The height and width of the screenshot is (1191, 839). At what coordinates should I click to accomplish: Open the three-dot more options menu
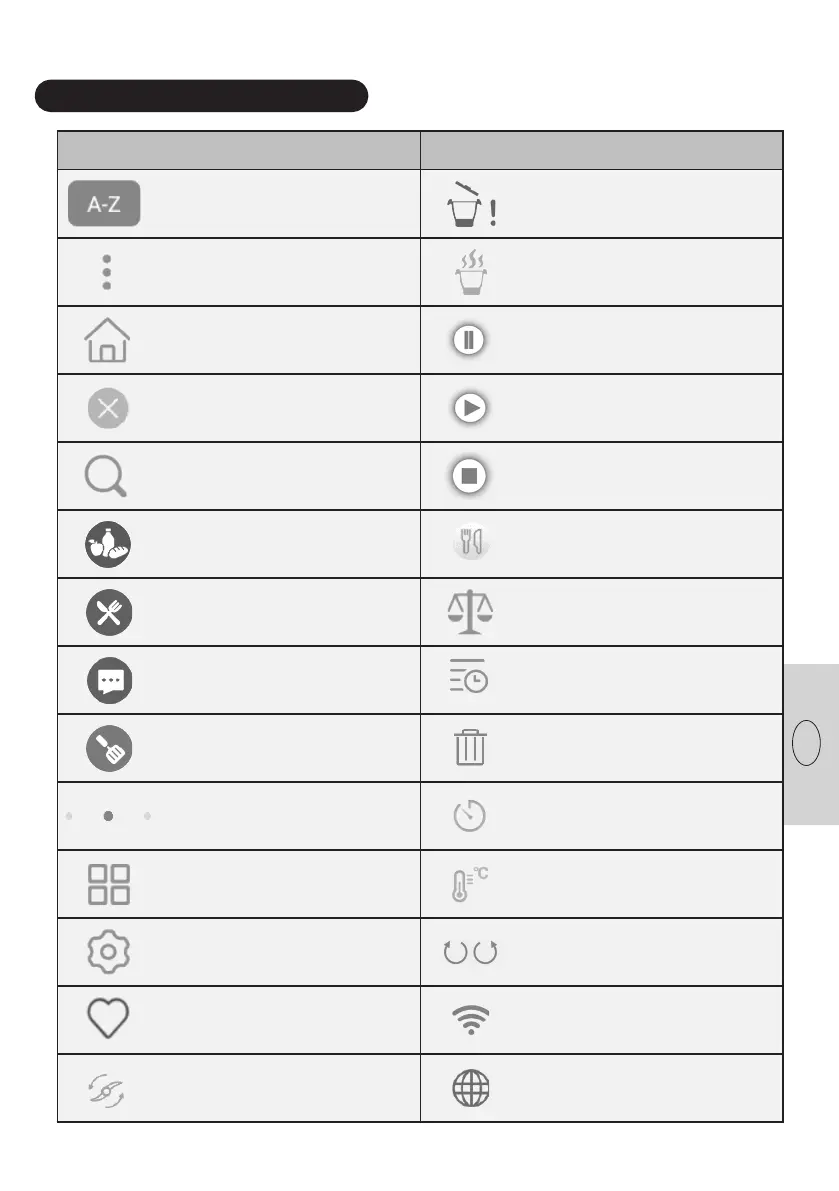point(106,272)
